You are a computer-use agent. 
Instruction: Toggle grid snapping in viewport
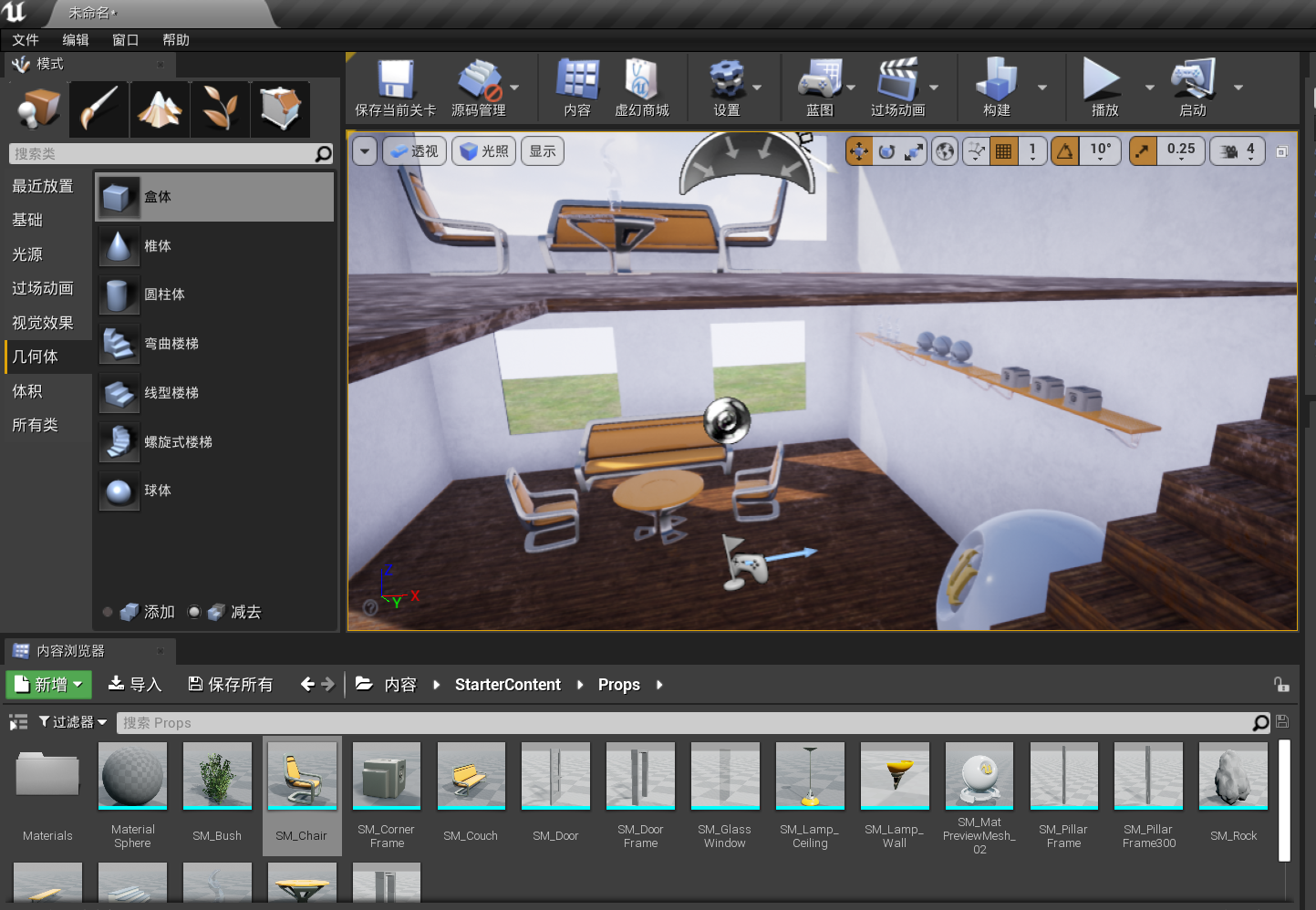(x=1003, y=151)
